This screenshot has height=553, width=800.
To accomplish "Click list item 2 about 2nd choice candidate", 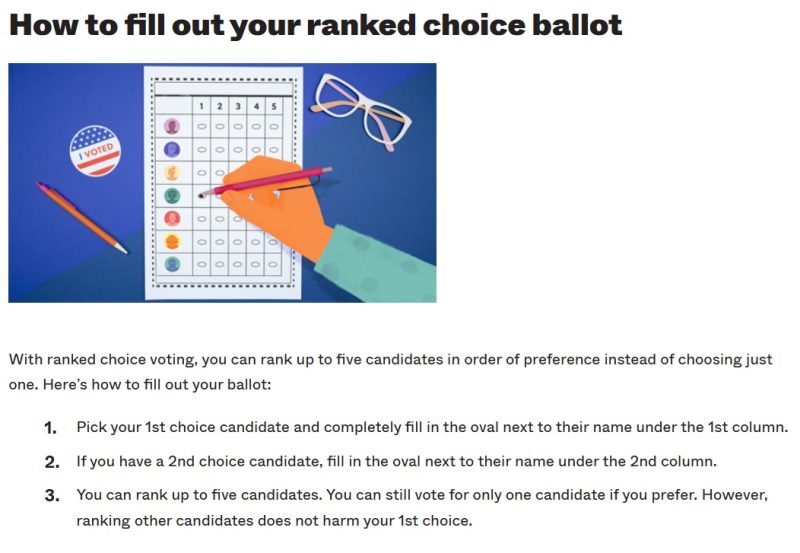I will [x=396, y=462].
